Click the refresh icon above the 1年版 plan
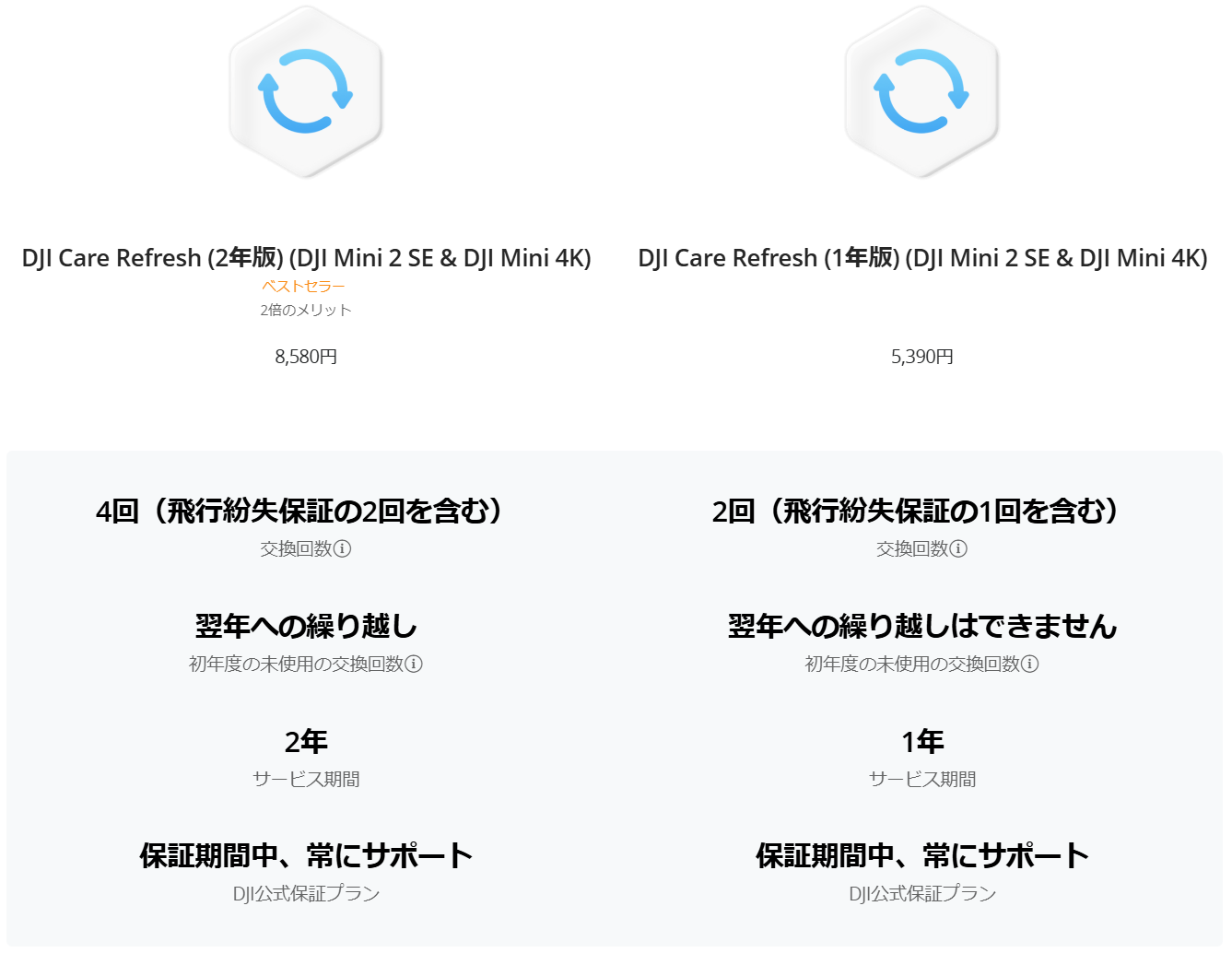1232x953 pixels. (922, 91)
